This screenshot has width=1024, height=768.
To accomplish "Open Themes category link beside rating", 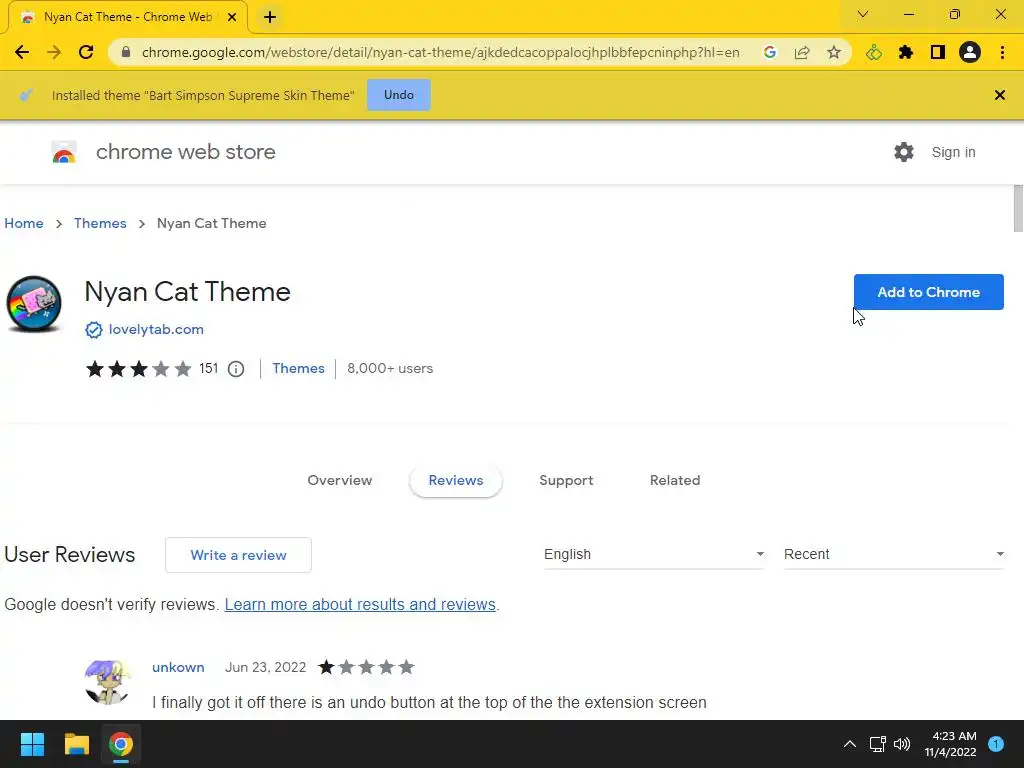I will tap(298, 368).
